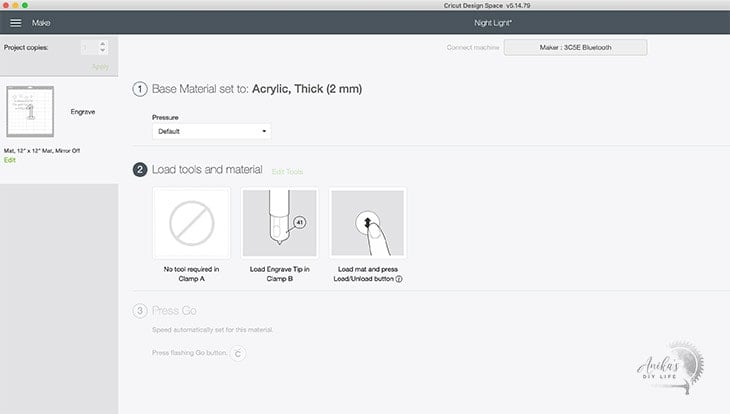Click the Load Engrave Tip in Clamp B caption
The image size is (730, 414).
point(280,274)
